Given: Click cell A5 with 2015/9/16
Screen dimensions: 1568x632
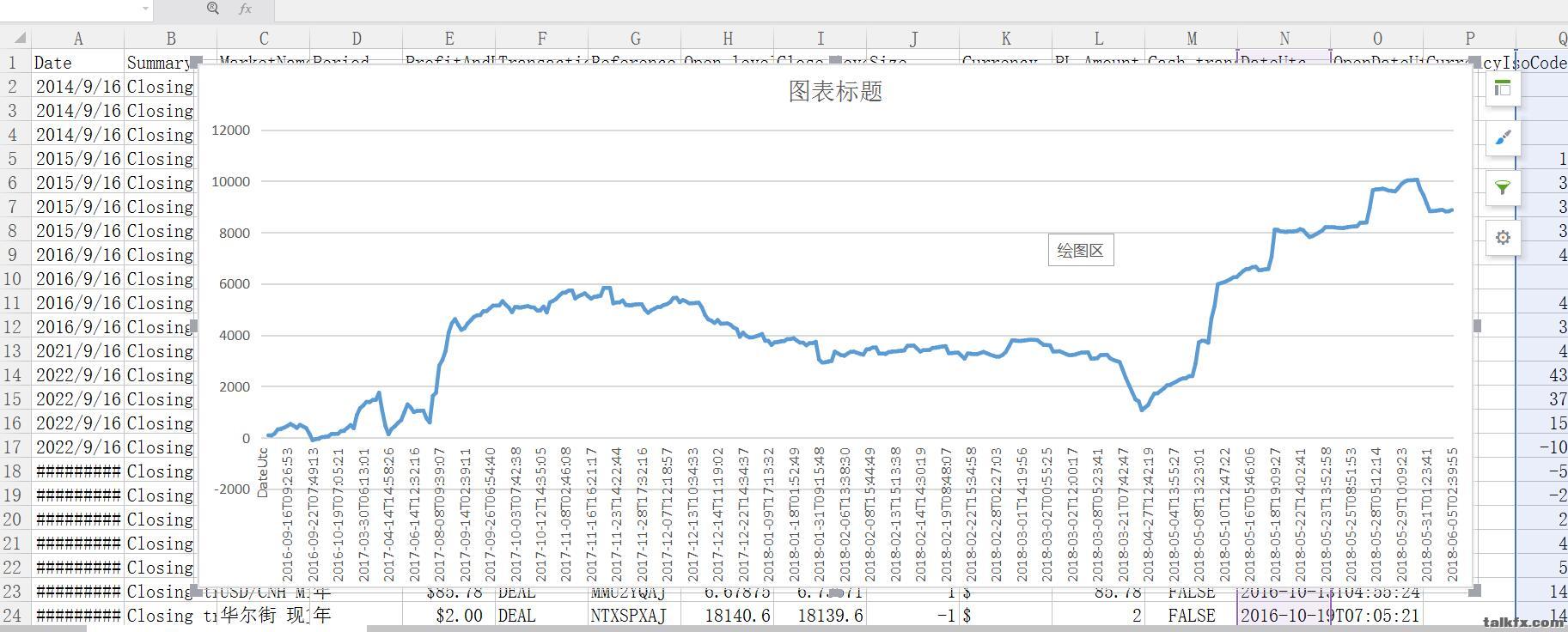Looking at the screenshot, I should 77,158.
